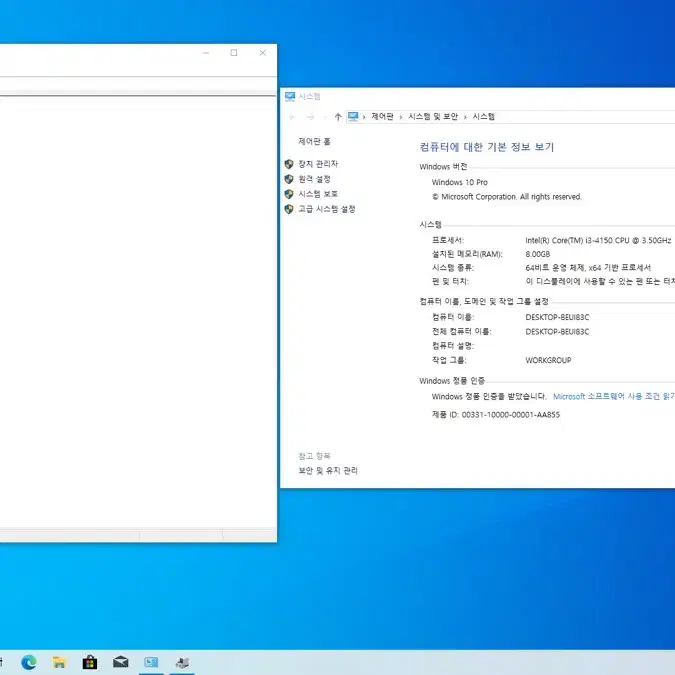Image resolution: width=675 pixels, height=675 pixels.
Task: Click shield icon next to 고급 시스템 설정
Action: [289, 209]
